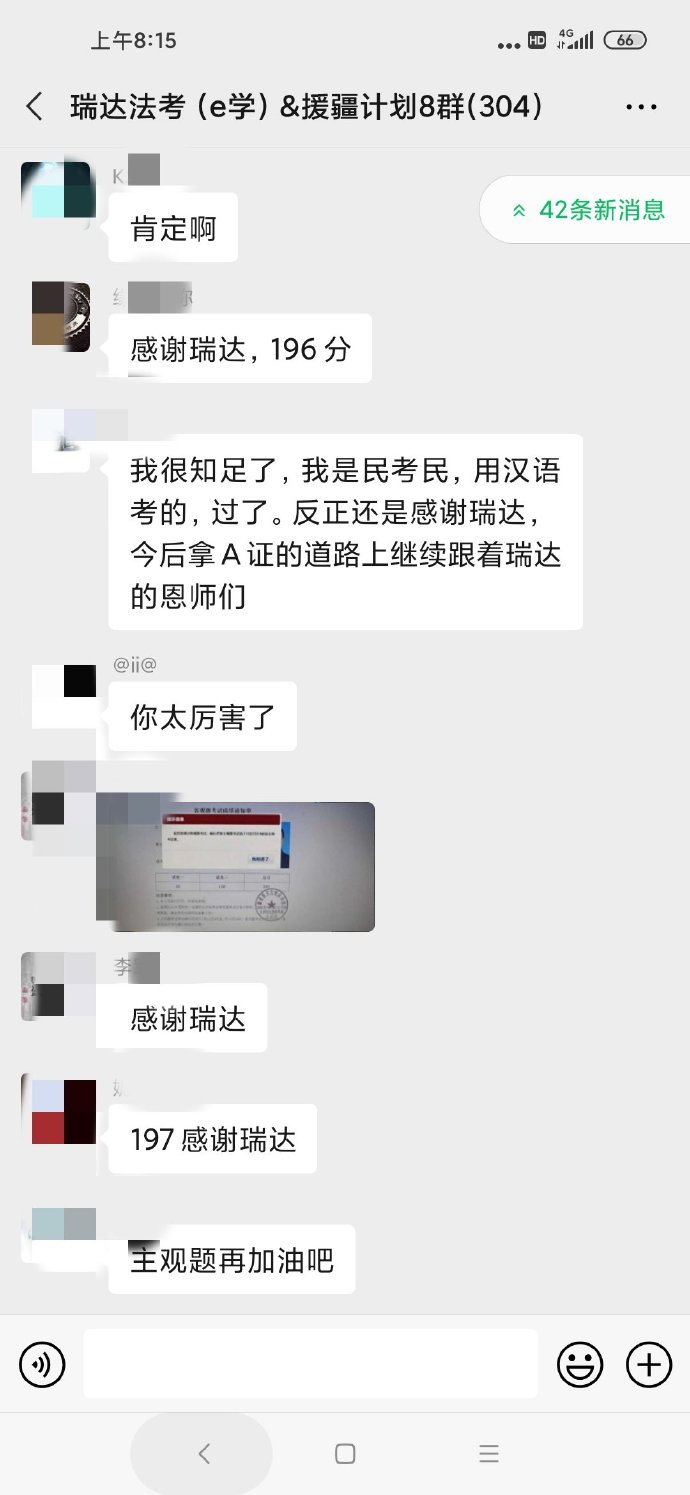690x1495 pixels.
Task: Tap the message input field
Action: [310, 1364]
